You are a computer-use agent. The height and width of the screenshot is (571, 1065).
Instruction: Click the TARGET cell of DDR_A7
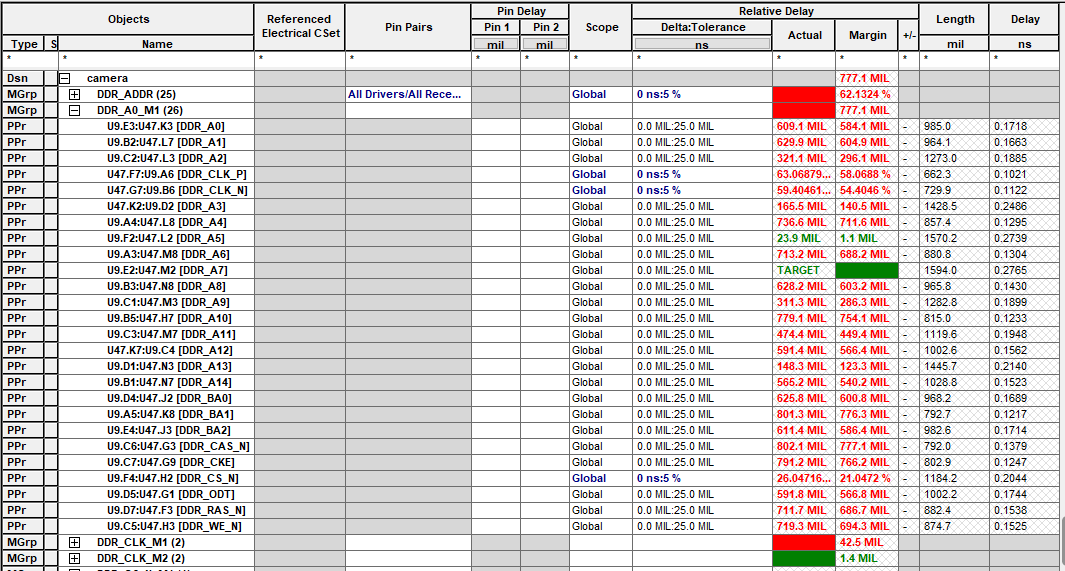pyautogui.click(x=804, y=270)
